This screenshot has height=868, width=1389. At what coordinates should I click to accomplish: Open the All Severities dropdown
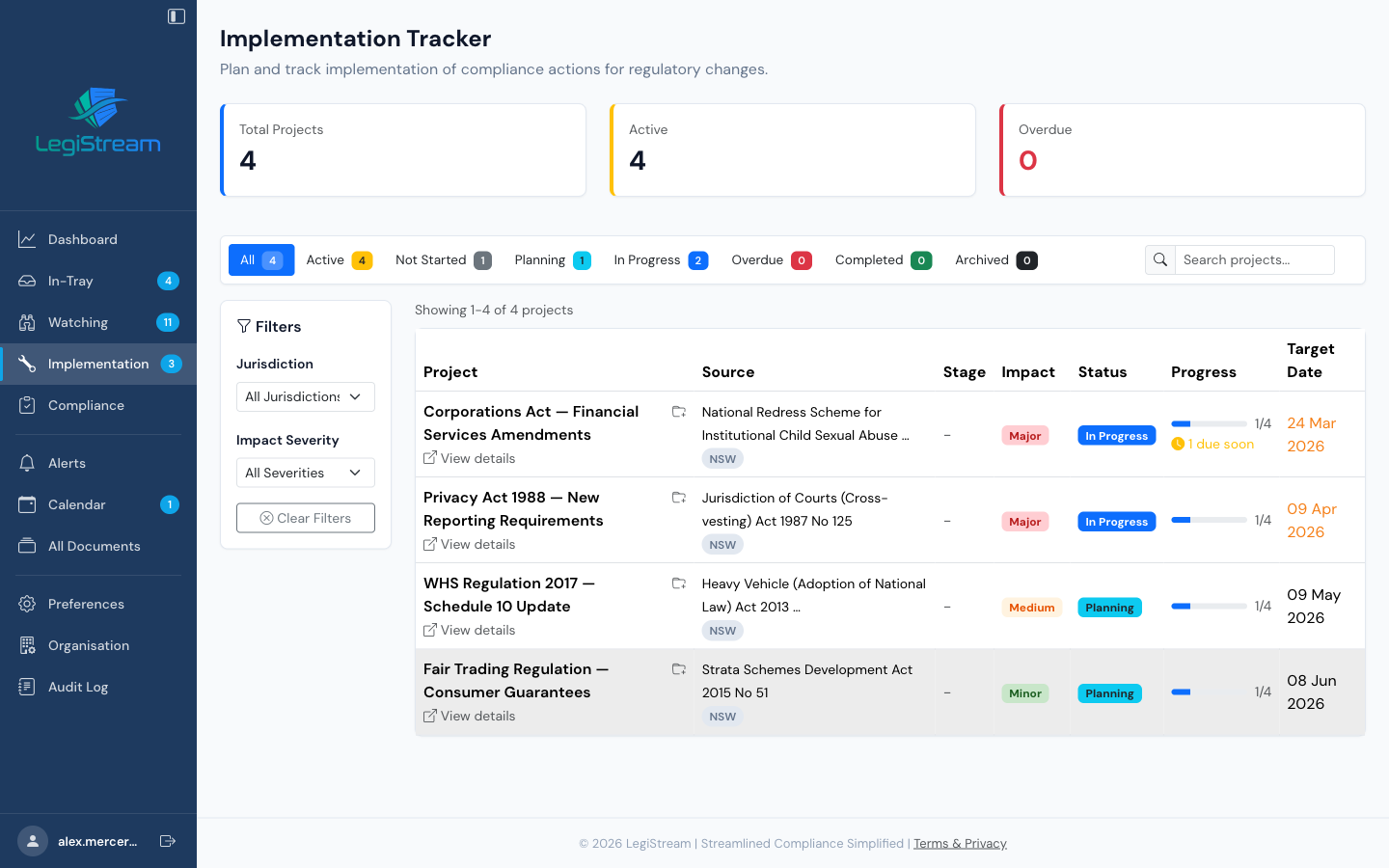pos(305,473)
